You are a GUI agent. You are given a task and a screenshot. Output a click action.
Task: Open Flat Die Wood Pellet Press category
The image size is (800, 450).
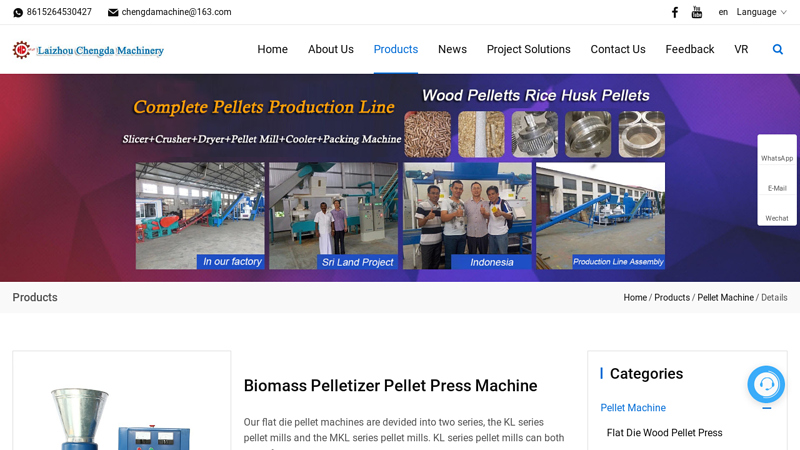(664, 433)
